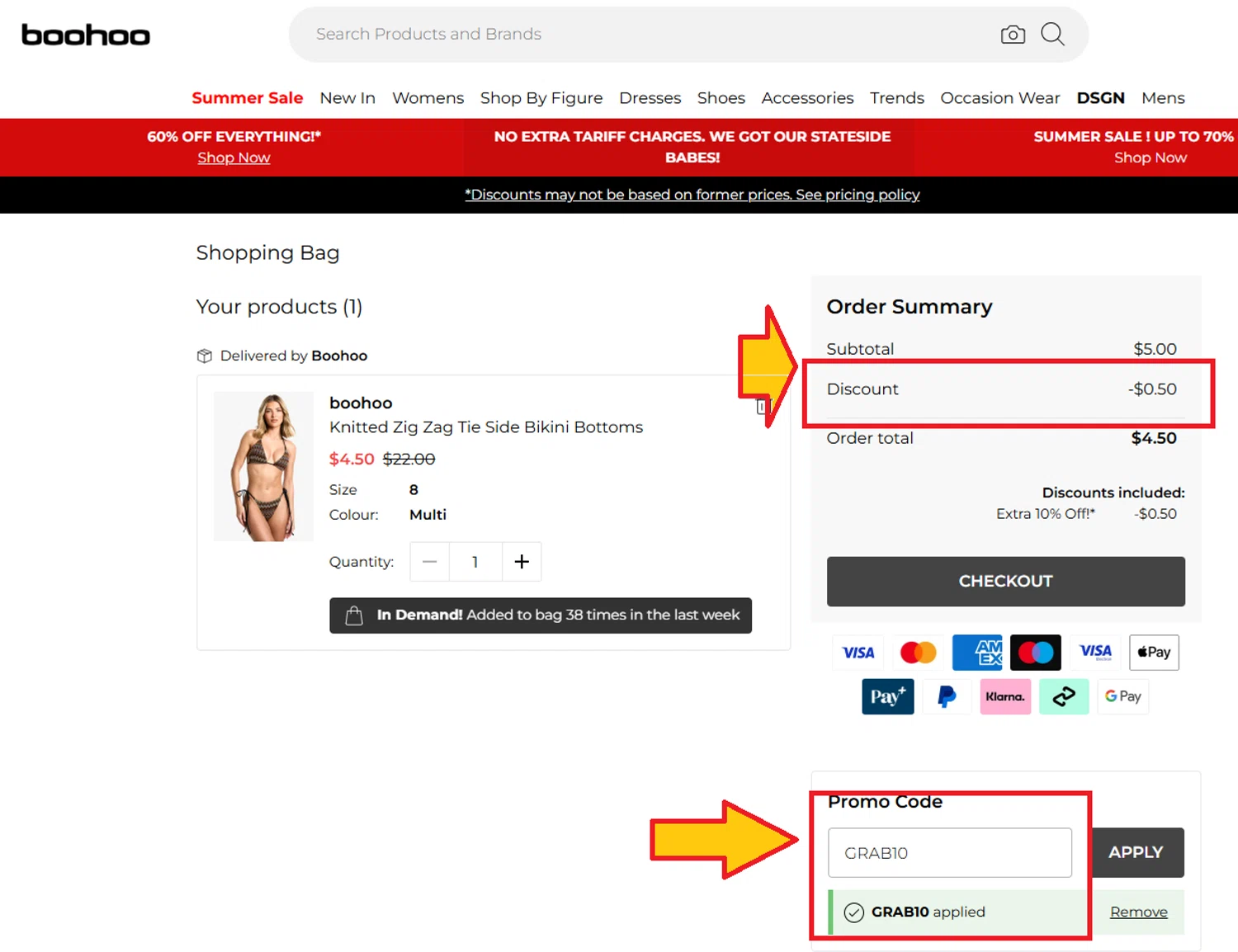
Task: Open Knitted Zig Zag Tie Side Bikini Bottoms
Action: 485,427
